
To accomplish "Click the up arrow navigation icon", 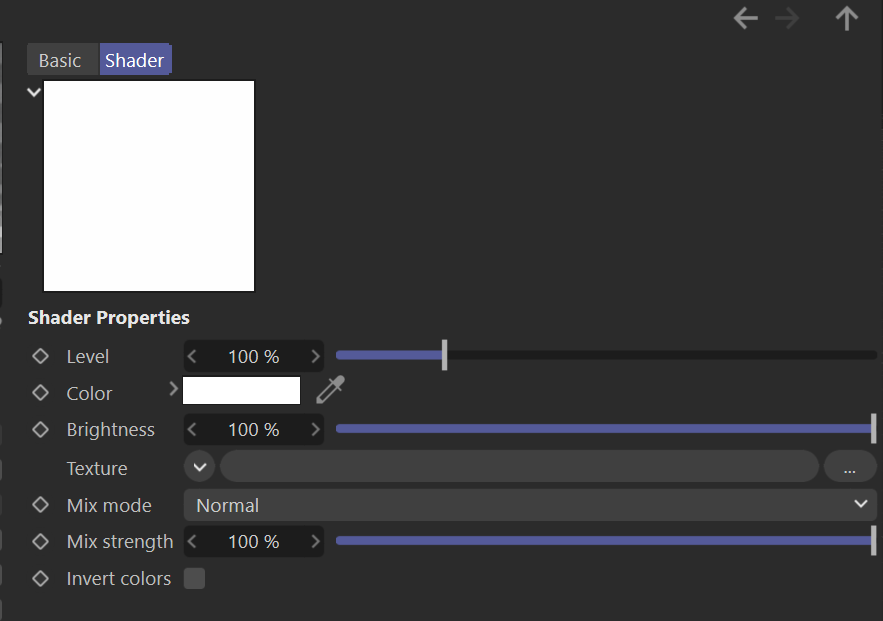I will (x=846, y=19).
